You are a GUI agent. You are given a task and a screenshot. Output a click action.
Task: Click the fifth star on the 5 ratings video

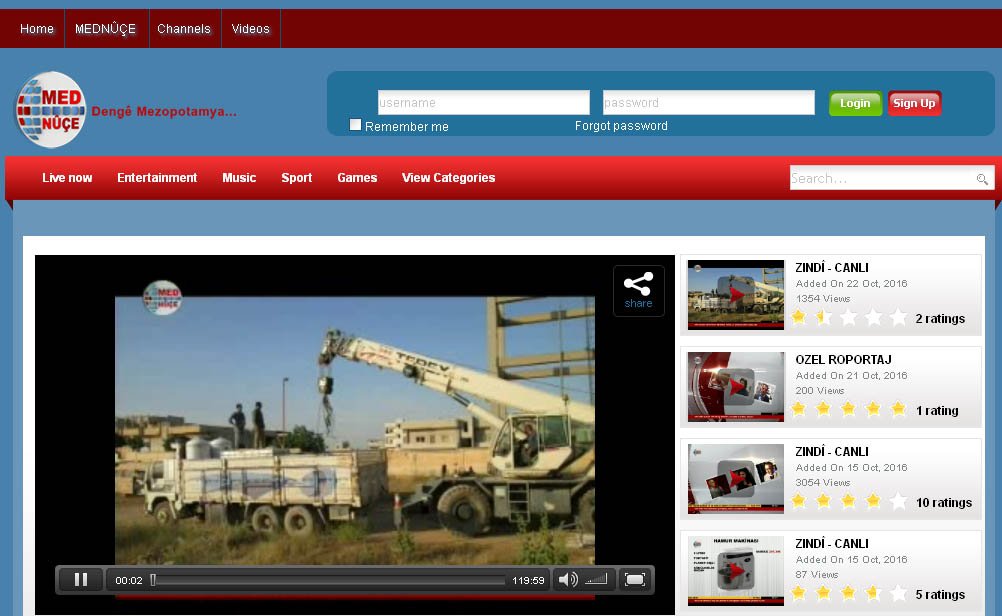click(898, 593)
